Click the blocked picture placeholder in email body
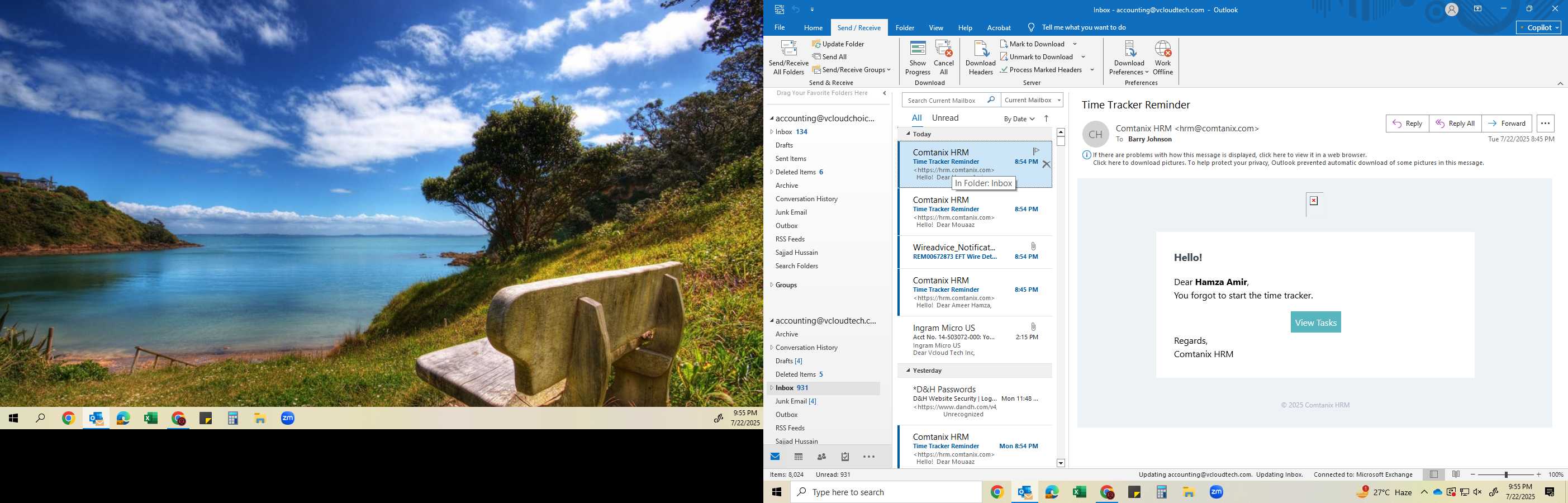The image size is (1568, 503). (x=1314, y=201)
